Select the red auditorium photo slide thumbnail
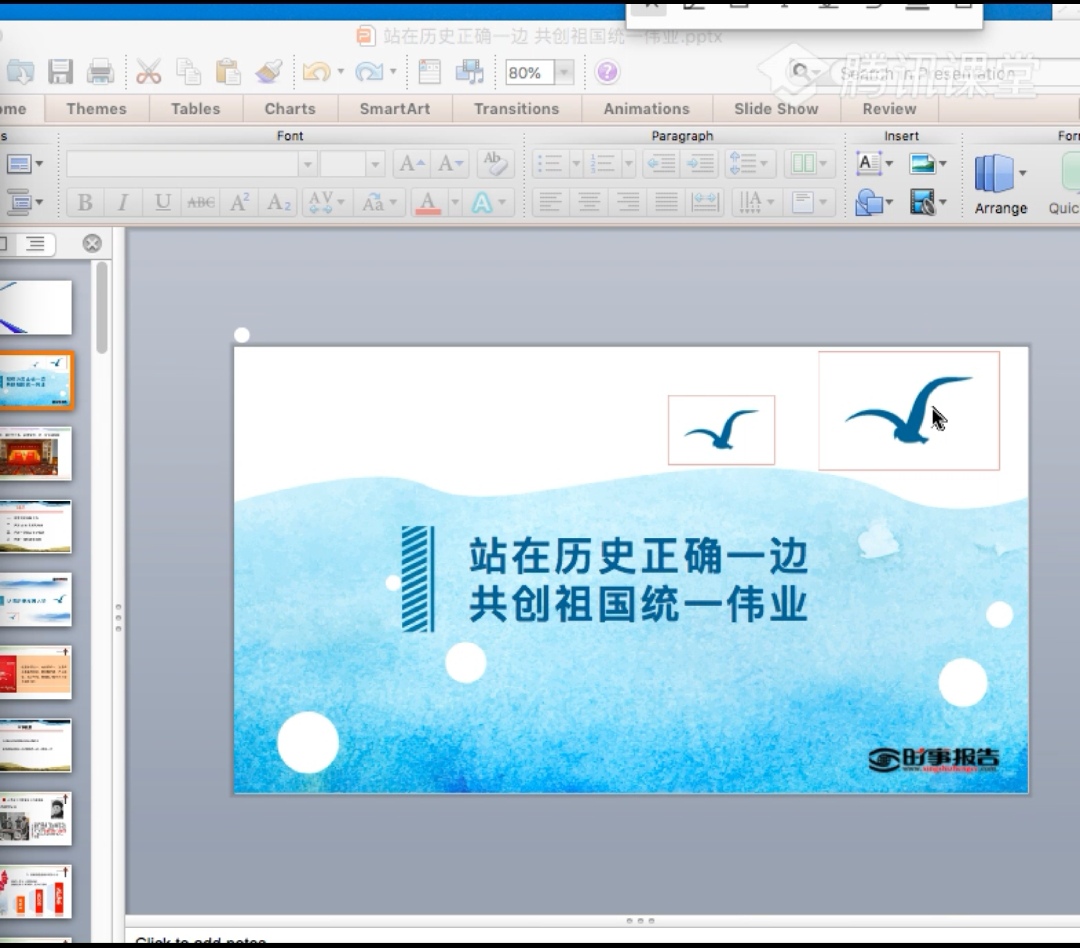The height and width of the screenshot is (948, 1080). click(36, 454)
